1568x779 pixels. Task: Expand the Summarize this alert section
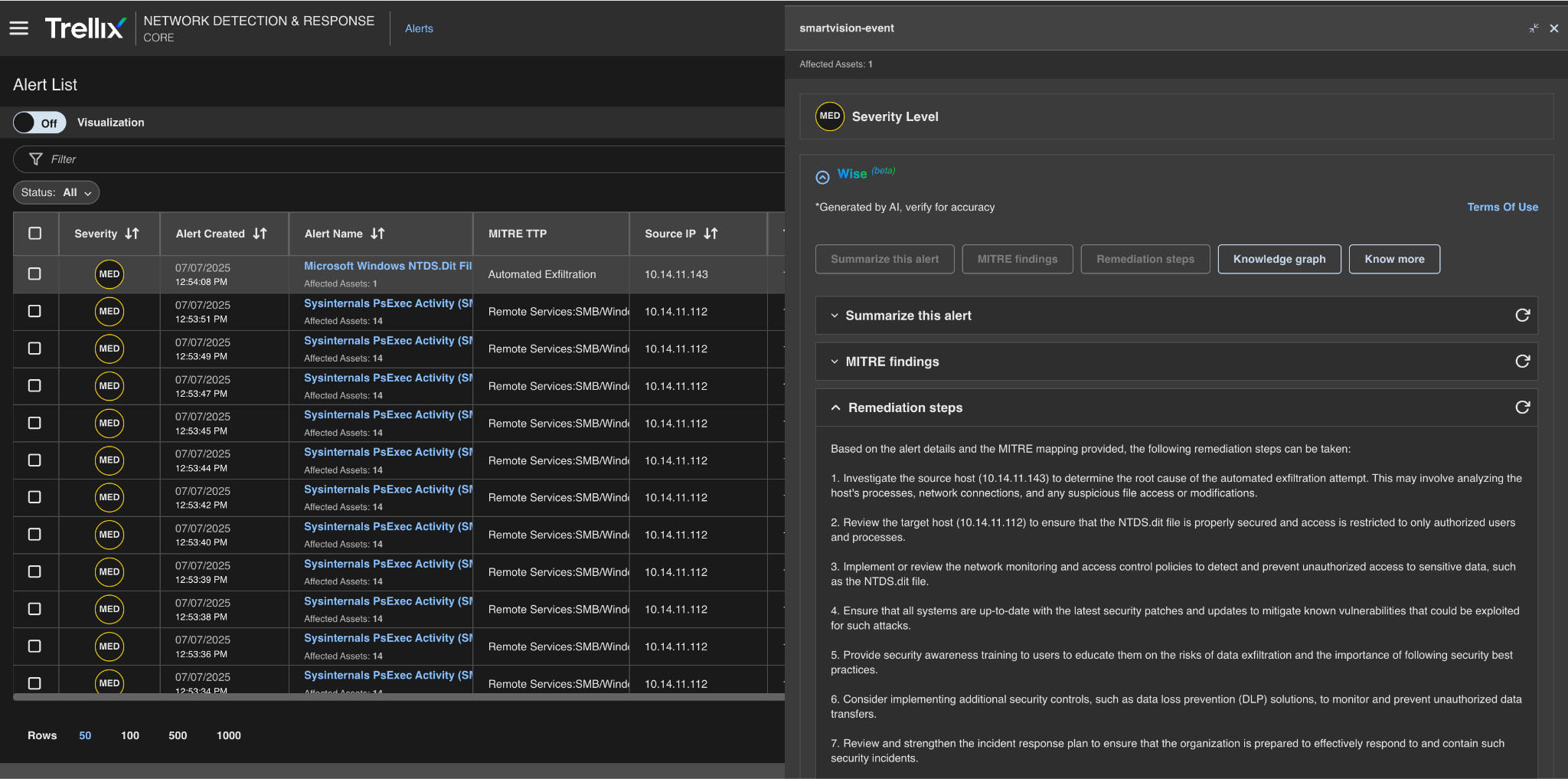(x=835, y=316)
